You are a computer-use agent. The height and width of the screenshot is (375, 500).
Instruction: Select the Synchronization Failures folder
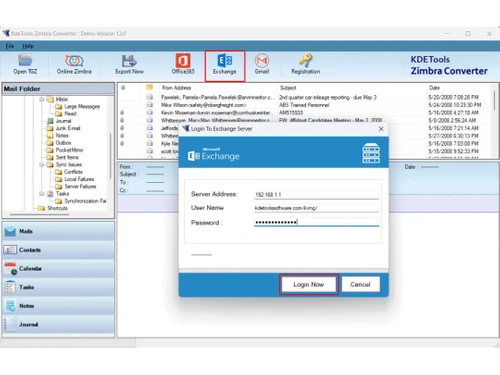[x=85, y=201]
